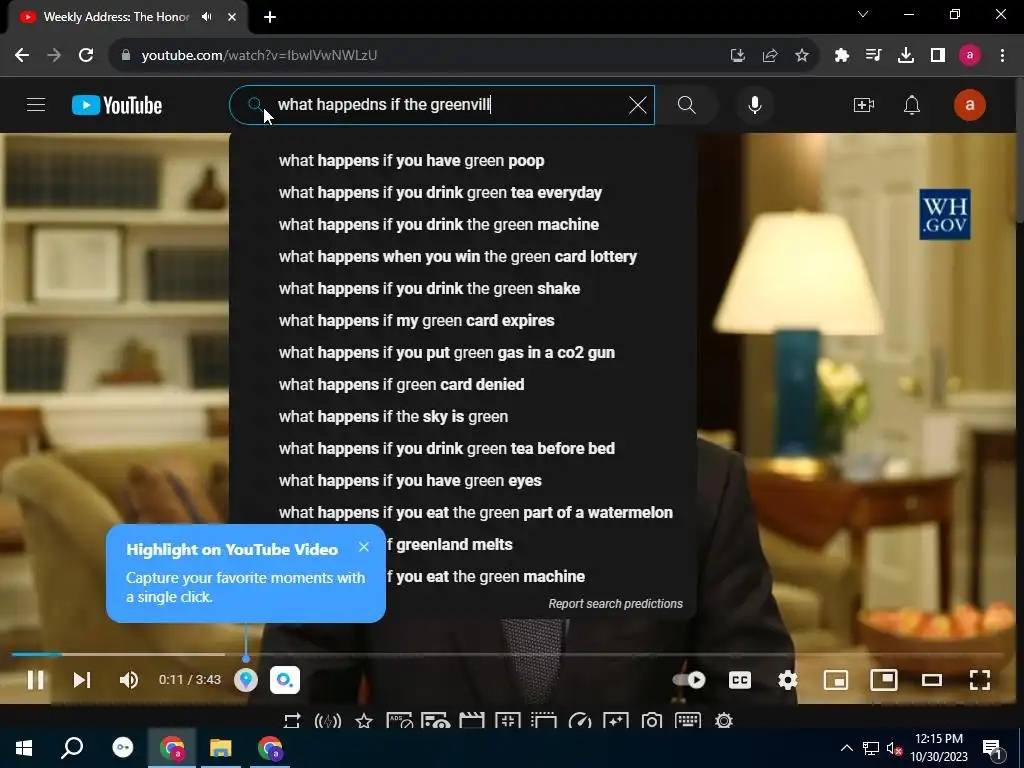This screenshot has height=768, width=1024.
Task: Toggle the autoplay switch
Action: (689, 680)
